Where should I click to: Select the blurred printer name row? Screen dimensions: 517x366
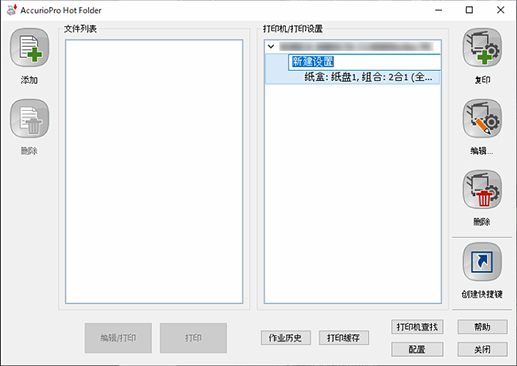point(356,46)
